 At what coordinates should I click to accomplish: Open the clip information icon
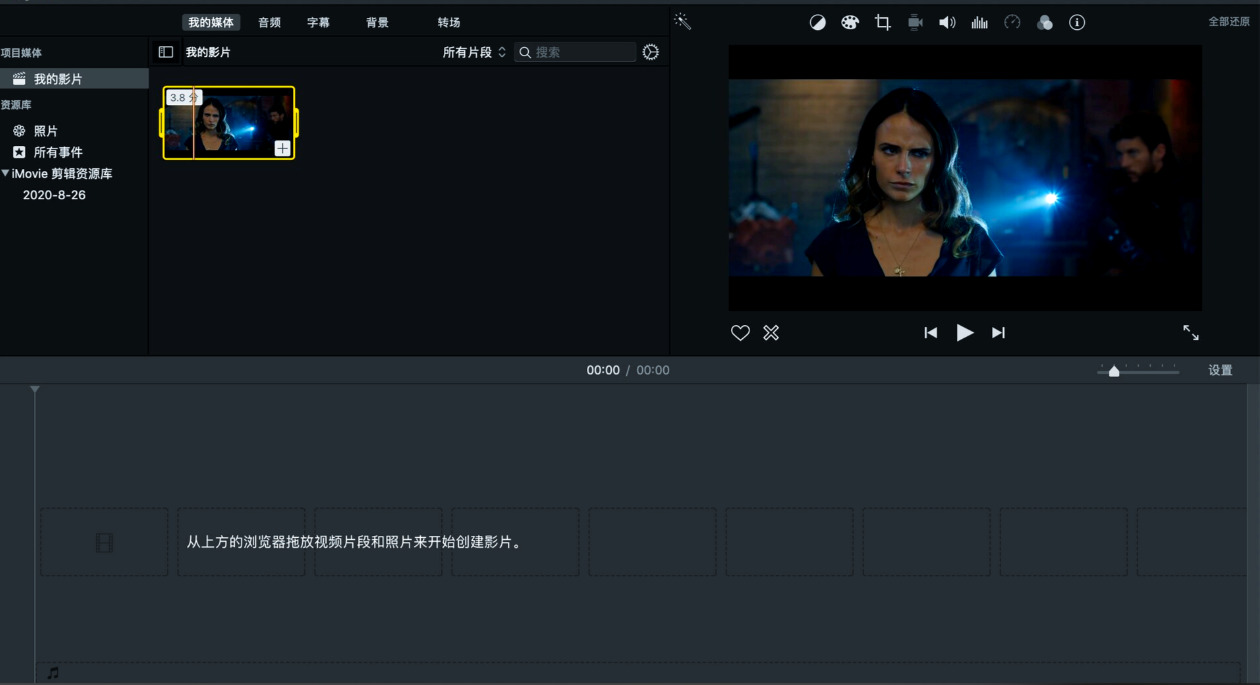pos(1077,22)
